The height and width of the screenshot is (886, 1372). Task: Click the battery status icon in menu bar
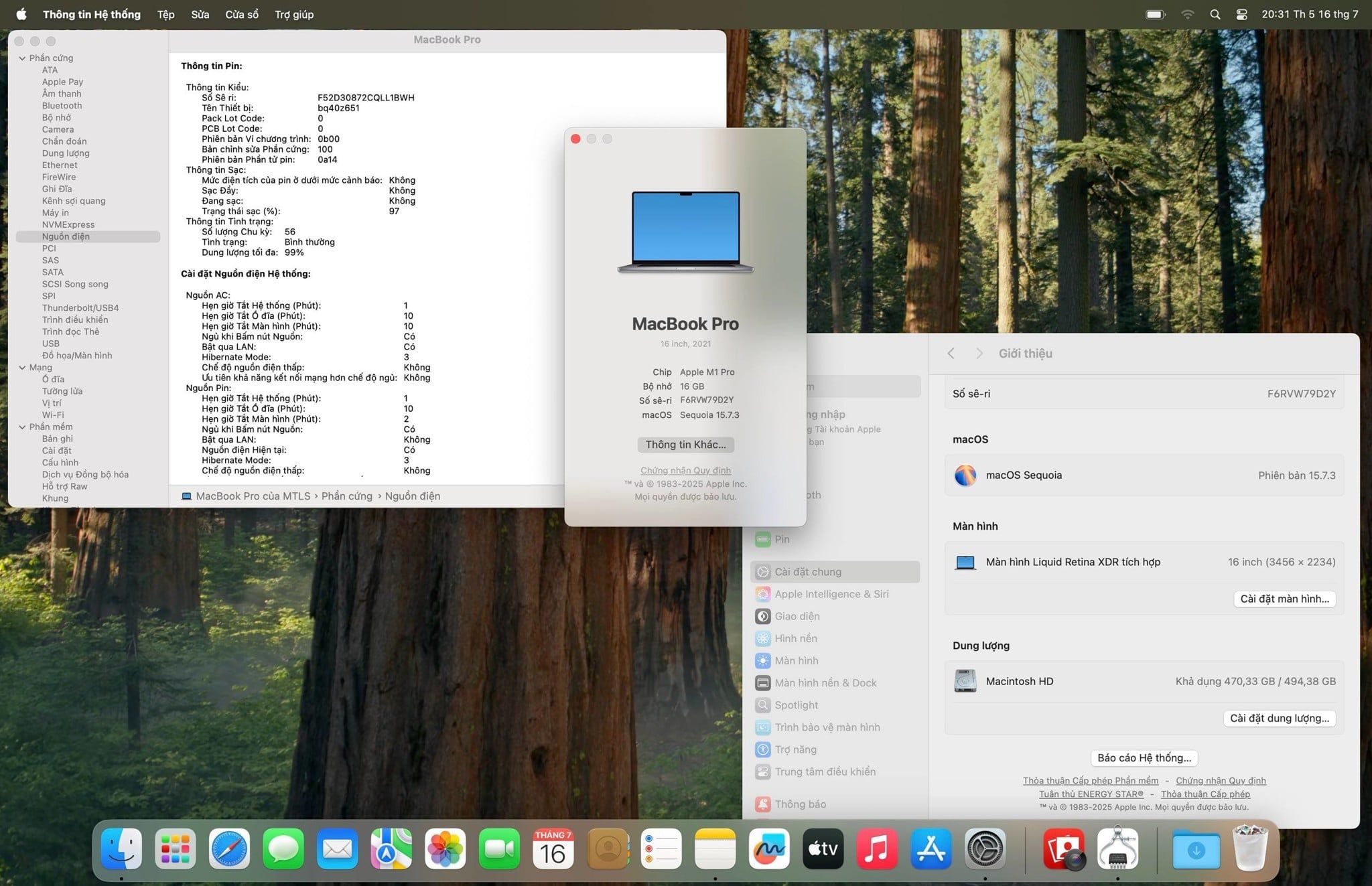click(1156, 14)
